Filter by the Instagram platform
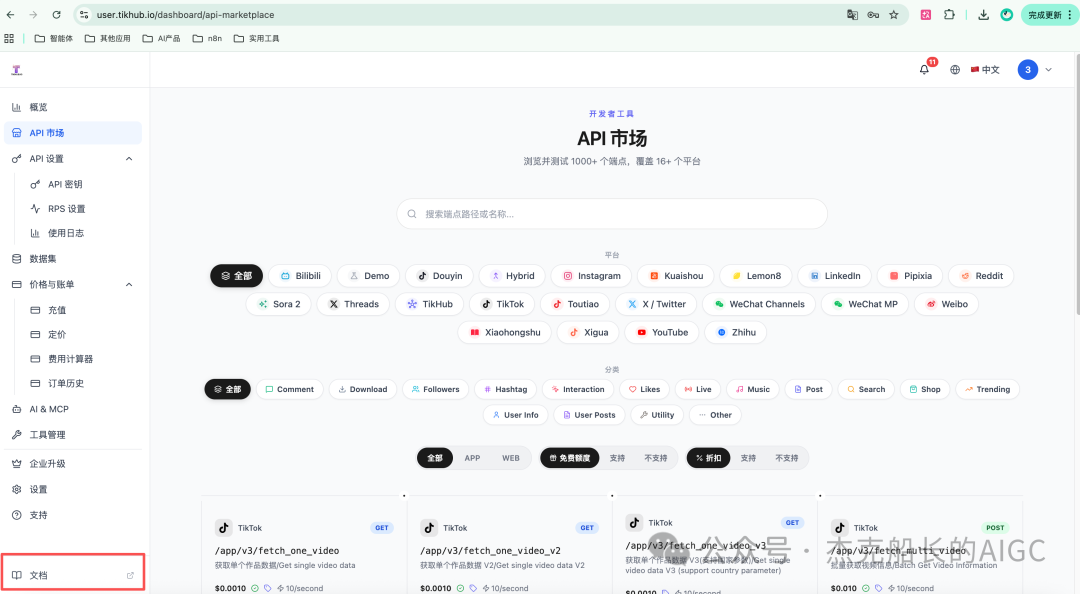 592,276
